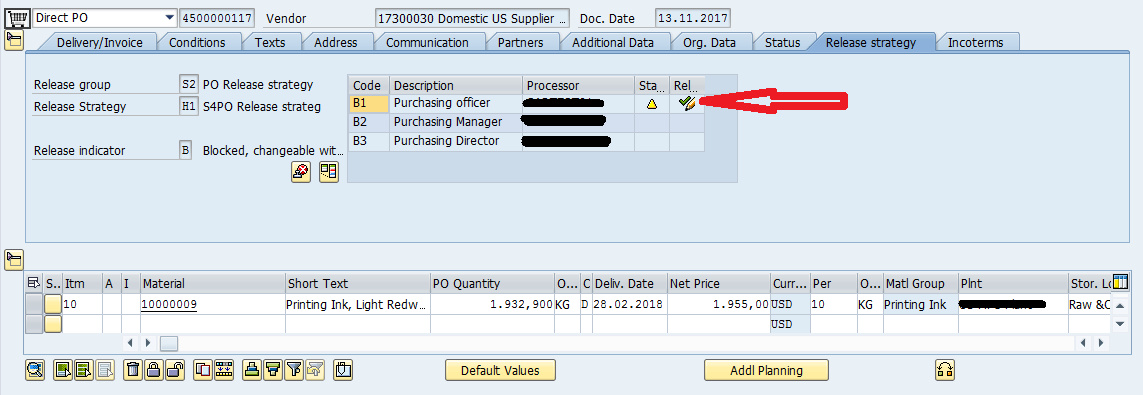Click the item table vertical scroll-down arrow

coord(1120,323)
